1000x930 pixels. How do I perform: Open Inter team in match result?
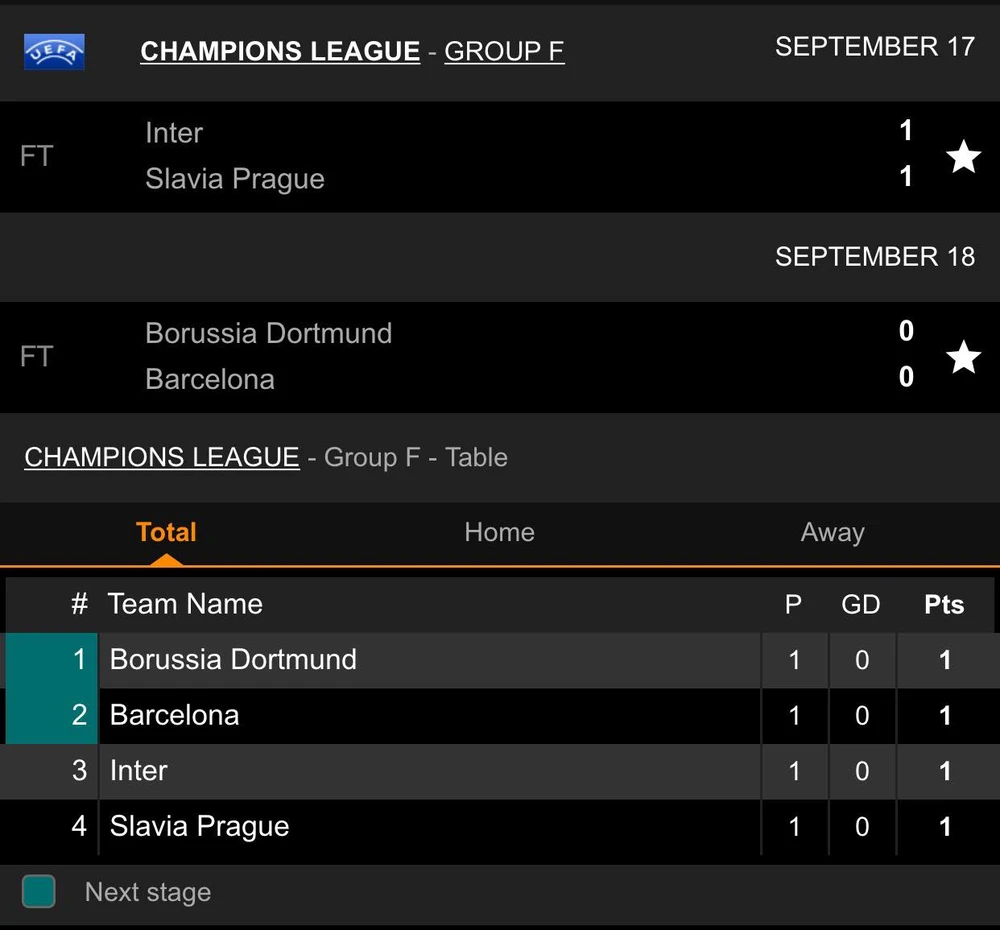coord(174,133)
